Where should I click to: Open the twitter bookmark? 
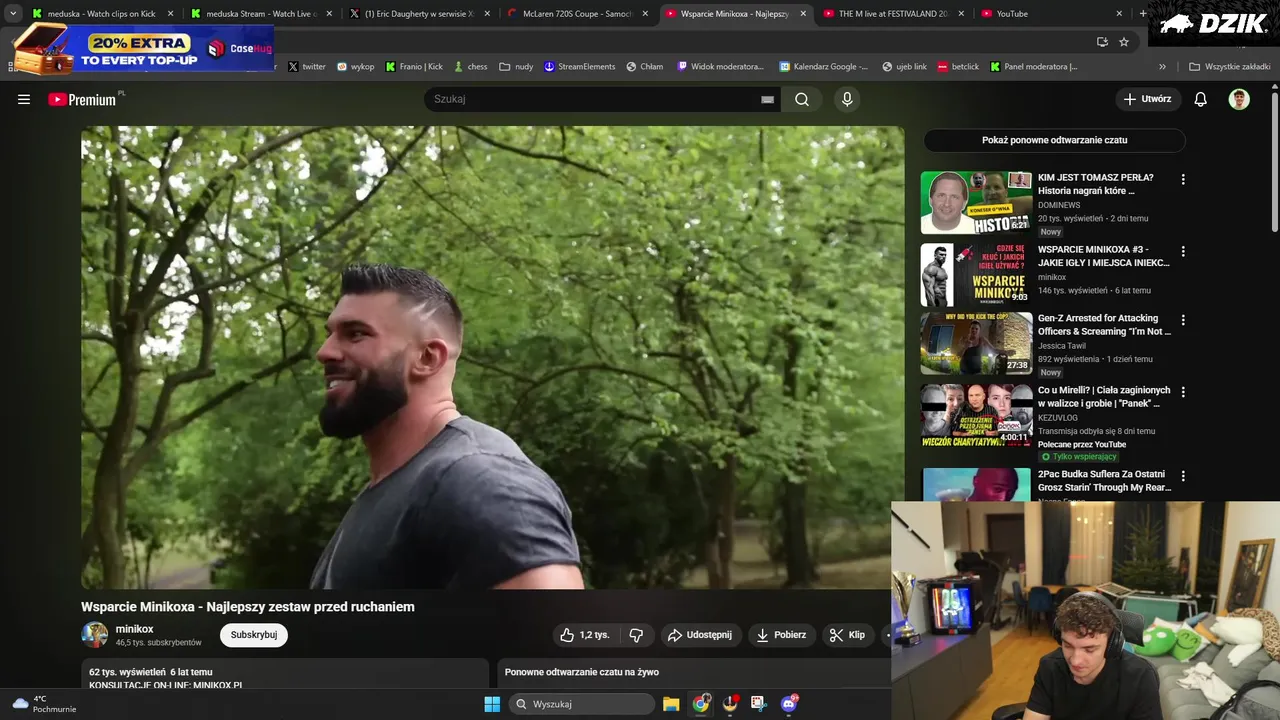click(x=307, y=66)
